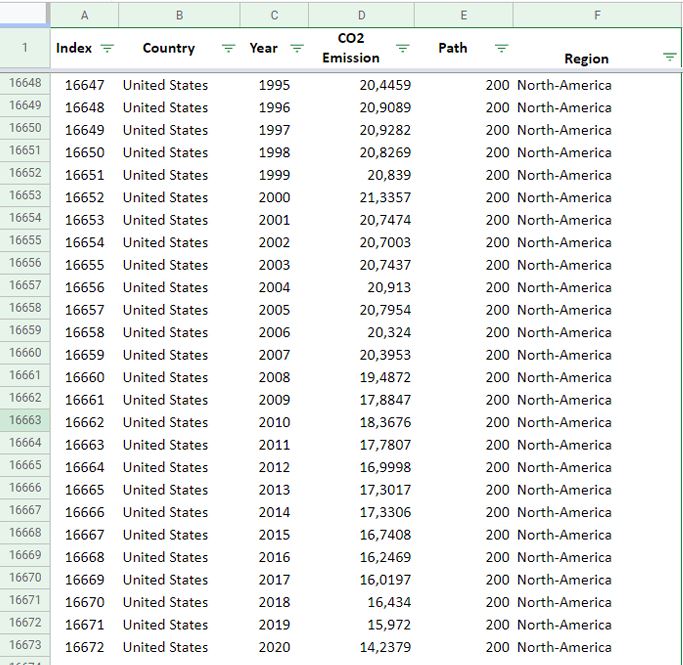Open the CO2 Emission column filter icon
The image size is (683, 665).
tap(403, 48)
